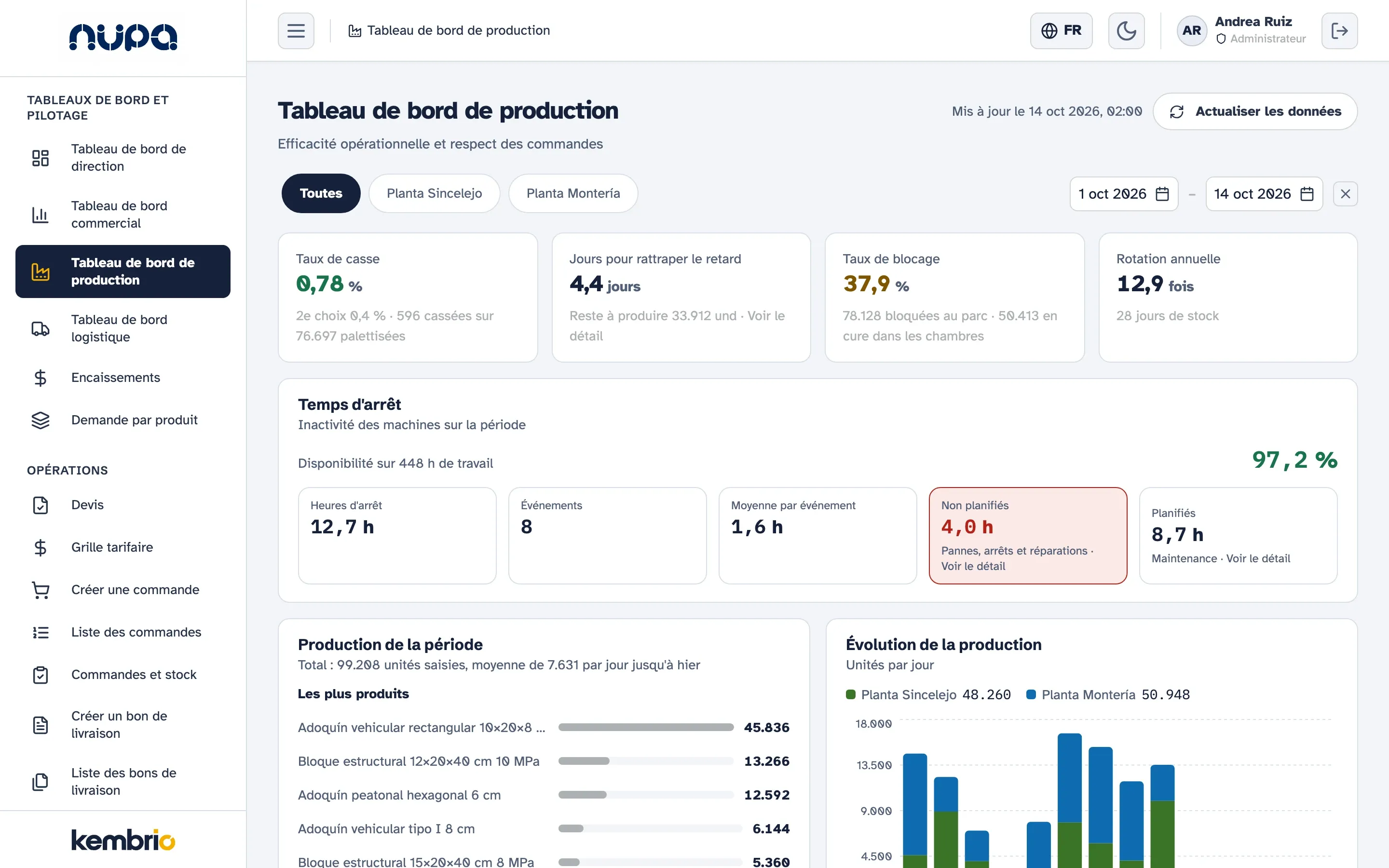Viewport: 1389px width, 868px height.
Task: Go to Encaissements
Action: (x=123, y=378)
